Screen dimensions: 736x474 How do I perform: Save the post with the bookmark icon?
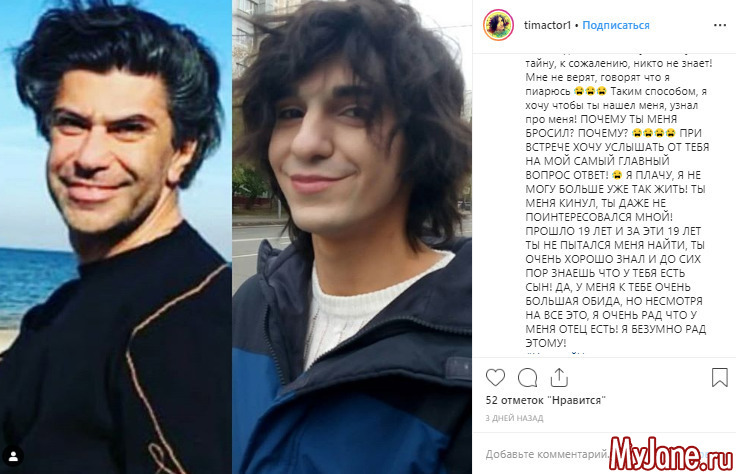point(720,377)
